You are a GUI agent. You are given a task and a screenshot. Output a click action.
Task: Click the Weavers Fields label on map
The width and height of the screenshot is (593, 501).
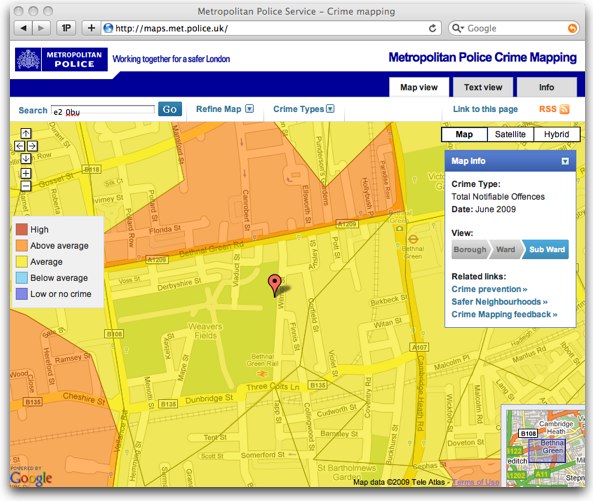(x=205, y=331)
